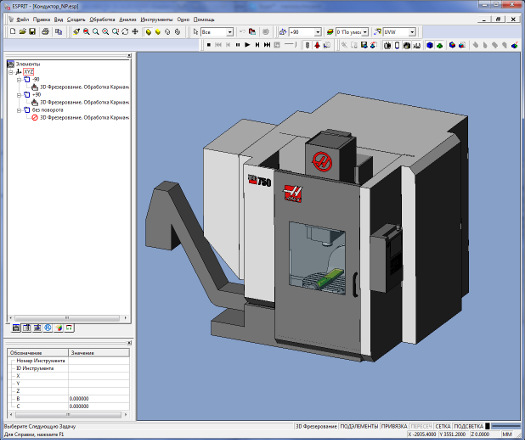Toggle the СЕТКА grid mode in status bar
This screenshot has height=440, width=525.
coord(443,426)
